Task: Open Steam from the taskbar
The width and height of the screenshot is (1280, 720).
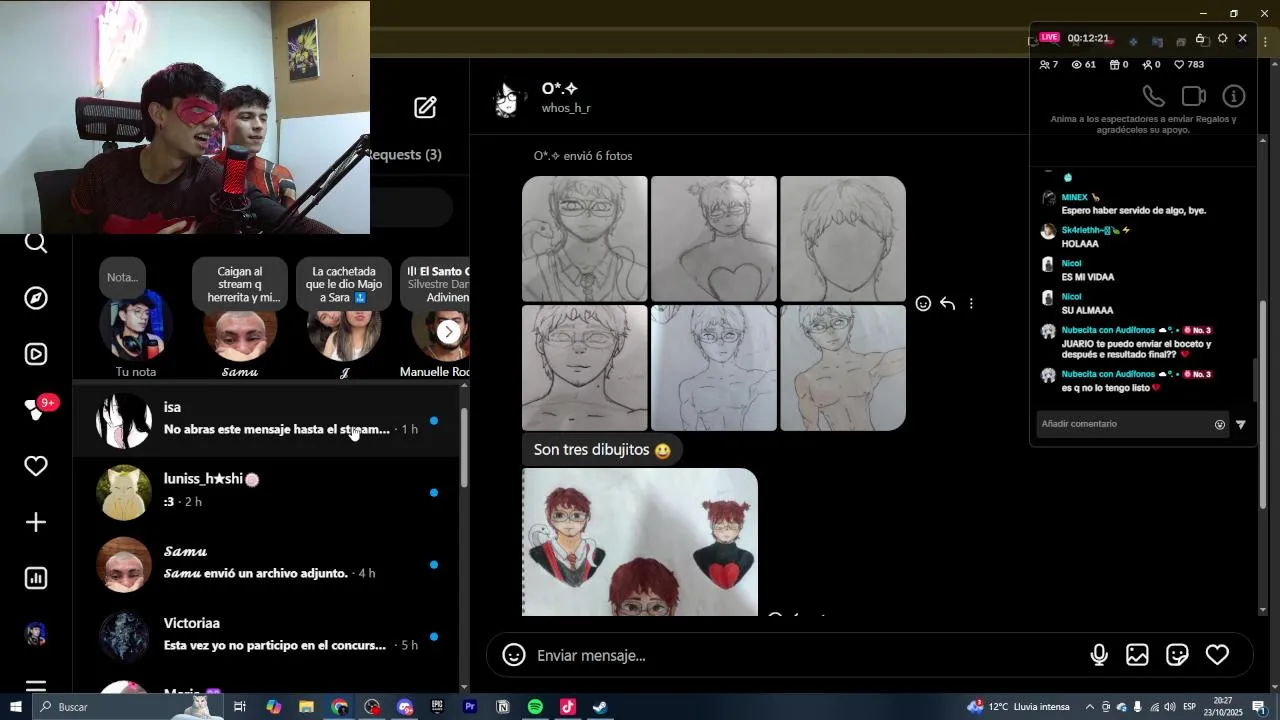Action: pos(600,707)
